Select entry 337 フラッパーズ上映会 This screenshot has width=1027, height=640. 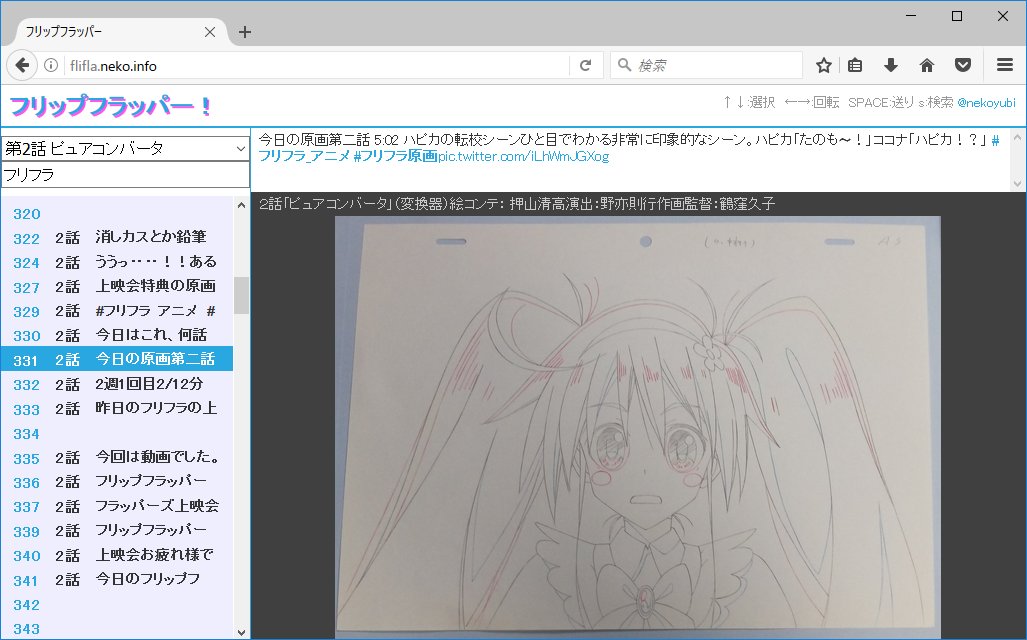[117, 506]
